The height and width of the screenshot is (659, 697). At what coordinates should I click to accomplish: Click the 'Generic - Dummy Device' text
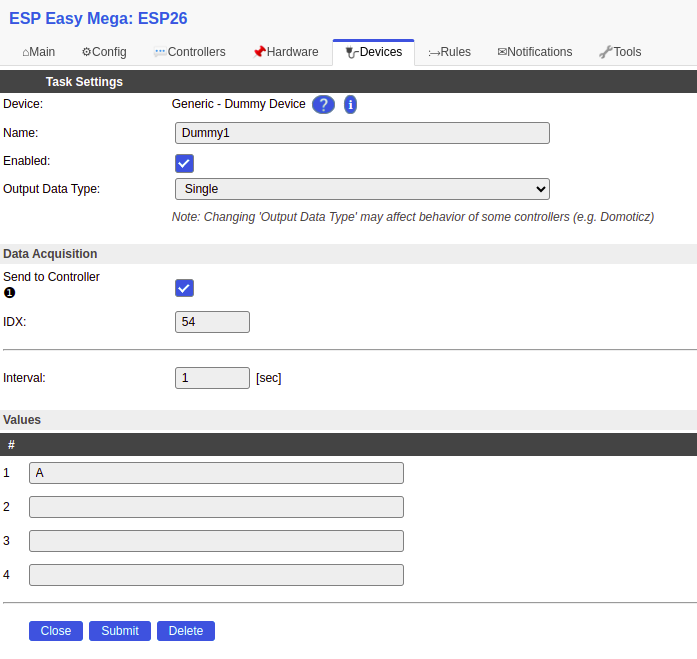point(238,104)
